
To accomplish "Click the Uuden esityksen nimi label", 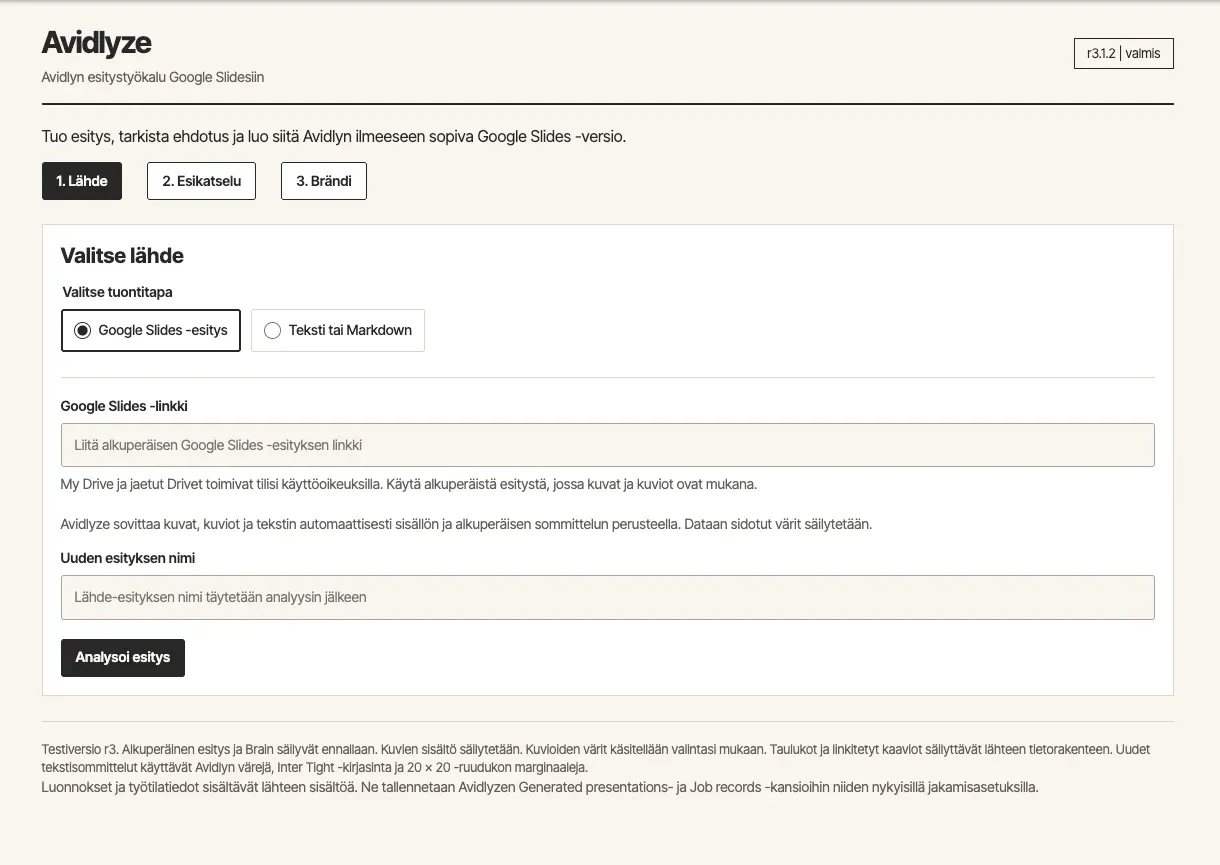I will point(128,558).
